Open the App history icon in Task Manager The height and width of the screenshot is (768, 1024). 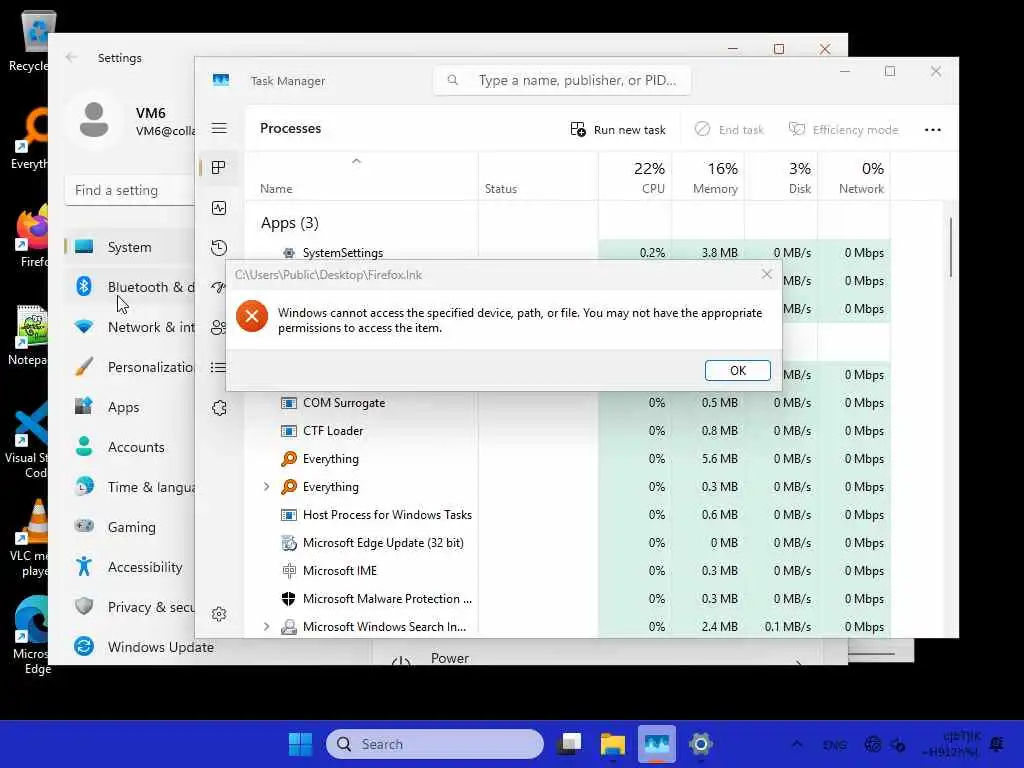[x=219, y=248]
